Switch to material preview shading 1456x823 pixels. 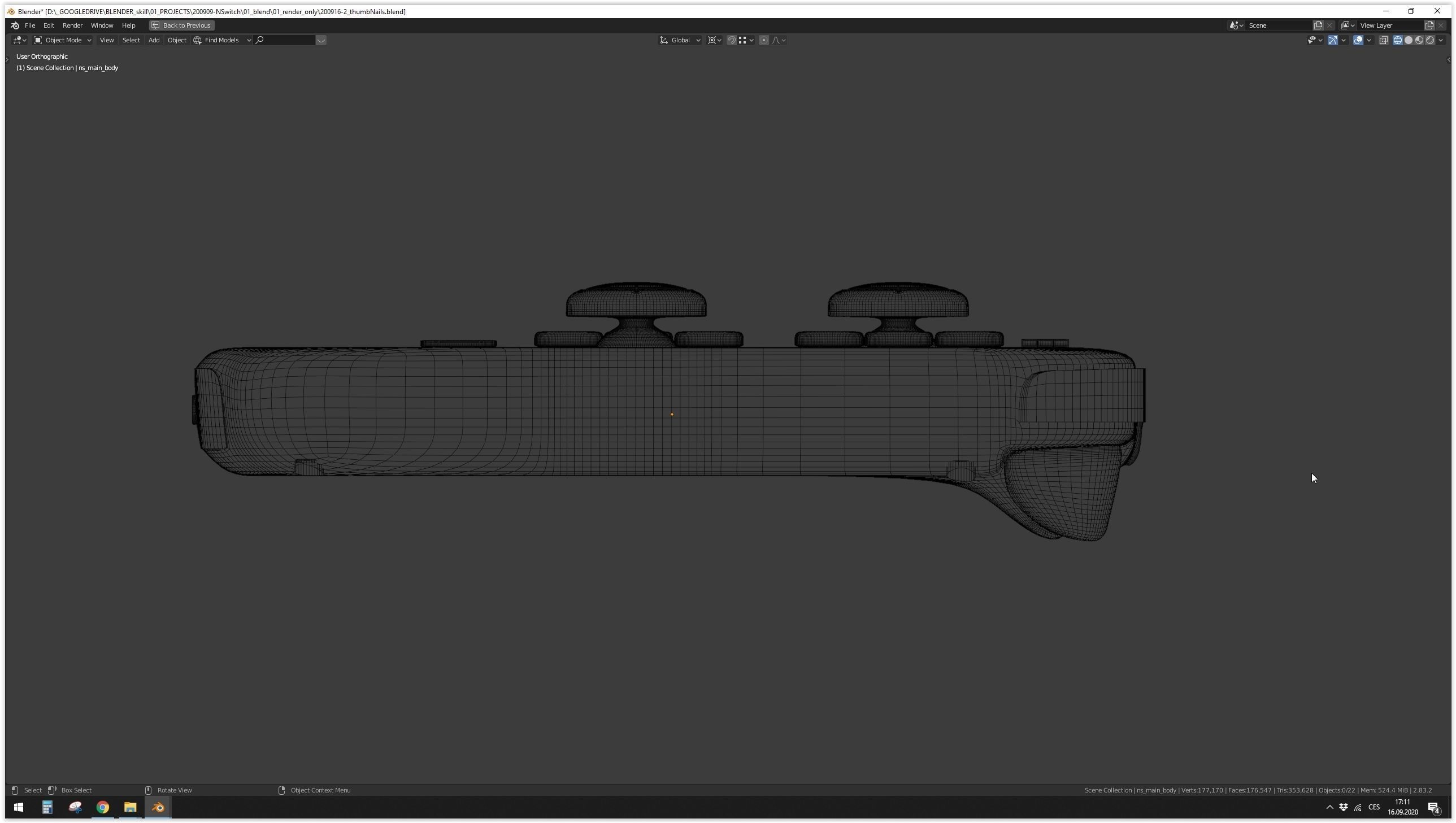point(1419,40)
